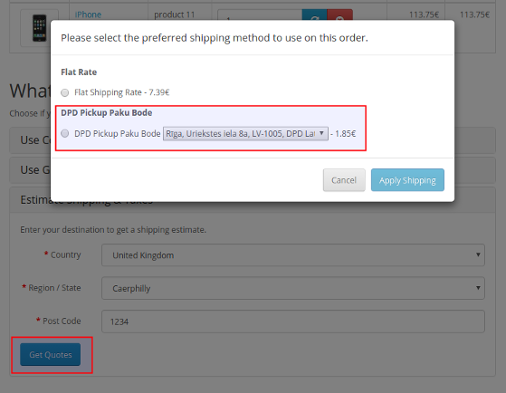This screenshot has width=506, height=393.
Task: Select the Flat Shipping Rate radio button
Action: pyautogui.click(x=65, y=92)
